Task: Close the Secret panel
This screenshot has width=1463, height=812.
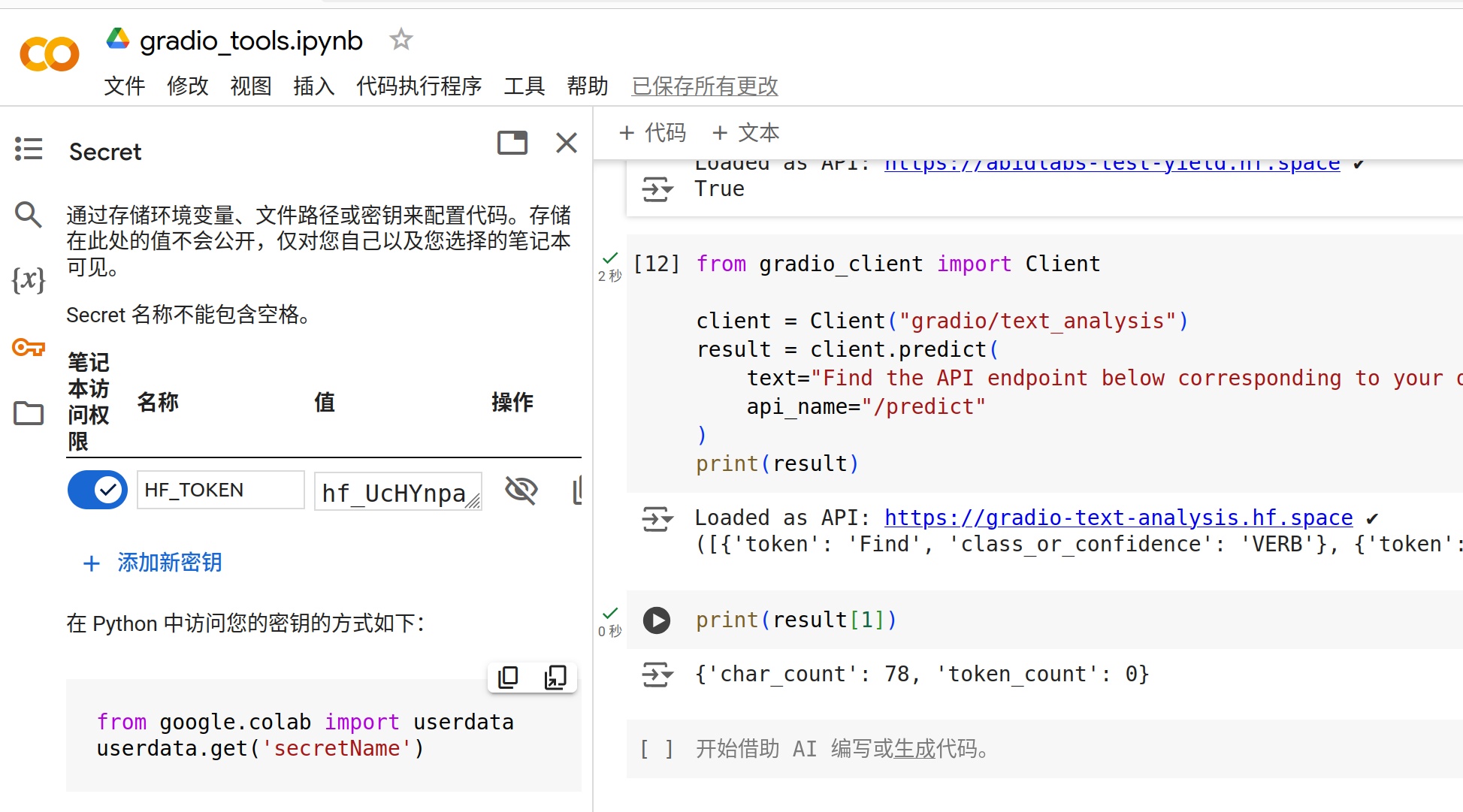Action: coord(566,143)
